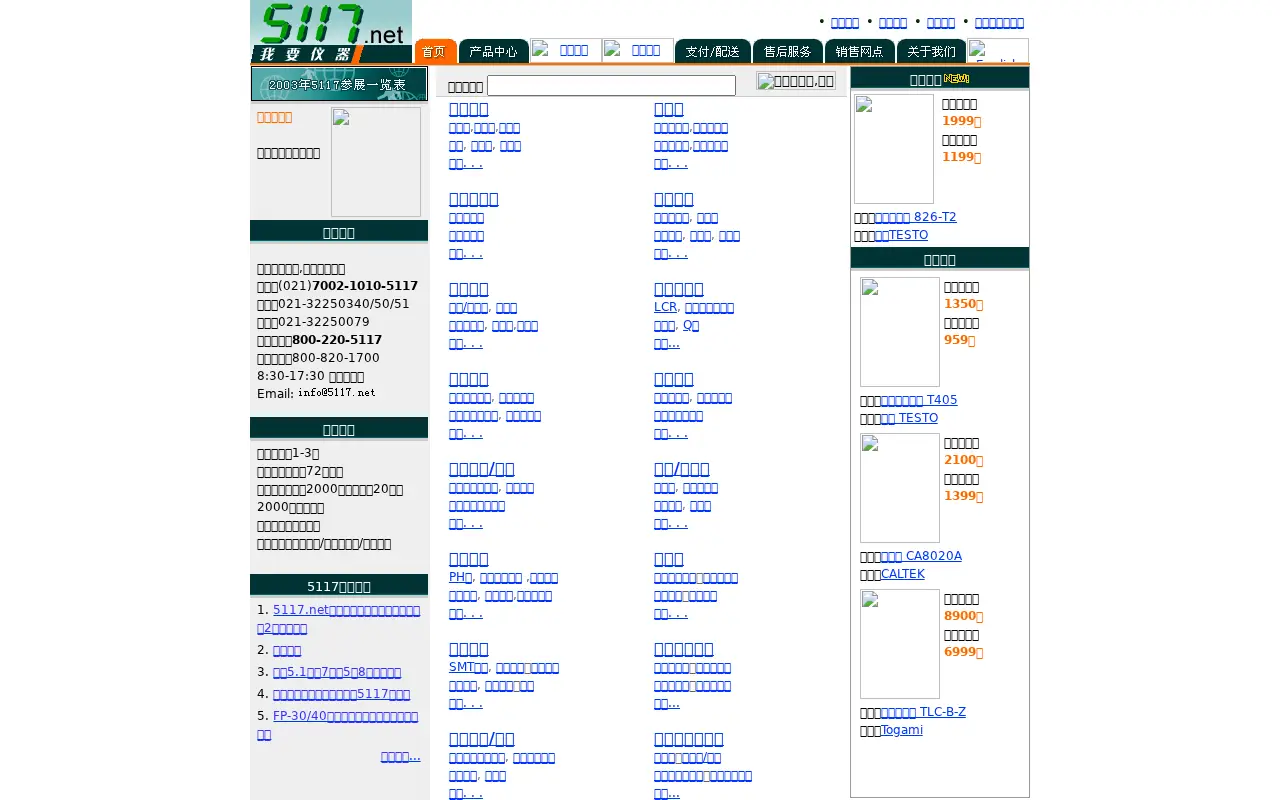1280x800 pixels.
Task: Click the 800-820-1700 phone number
Action: coord(336,358)
